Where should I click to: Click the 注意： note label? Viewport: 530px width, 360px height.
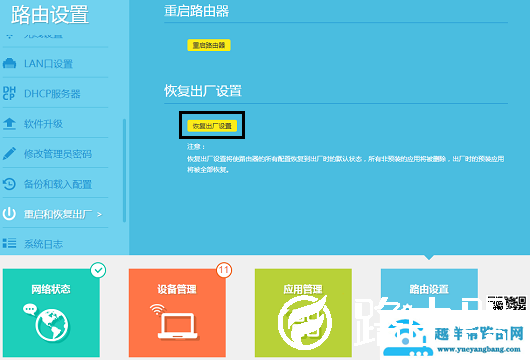(196, 147)
